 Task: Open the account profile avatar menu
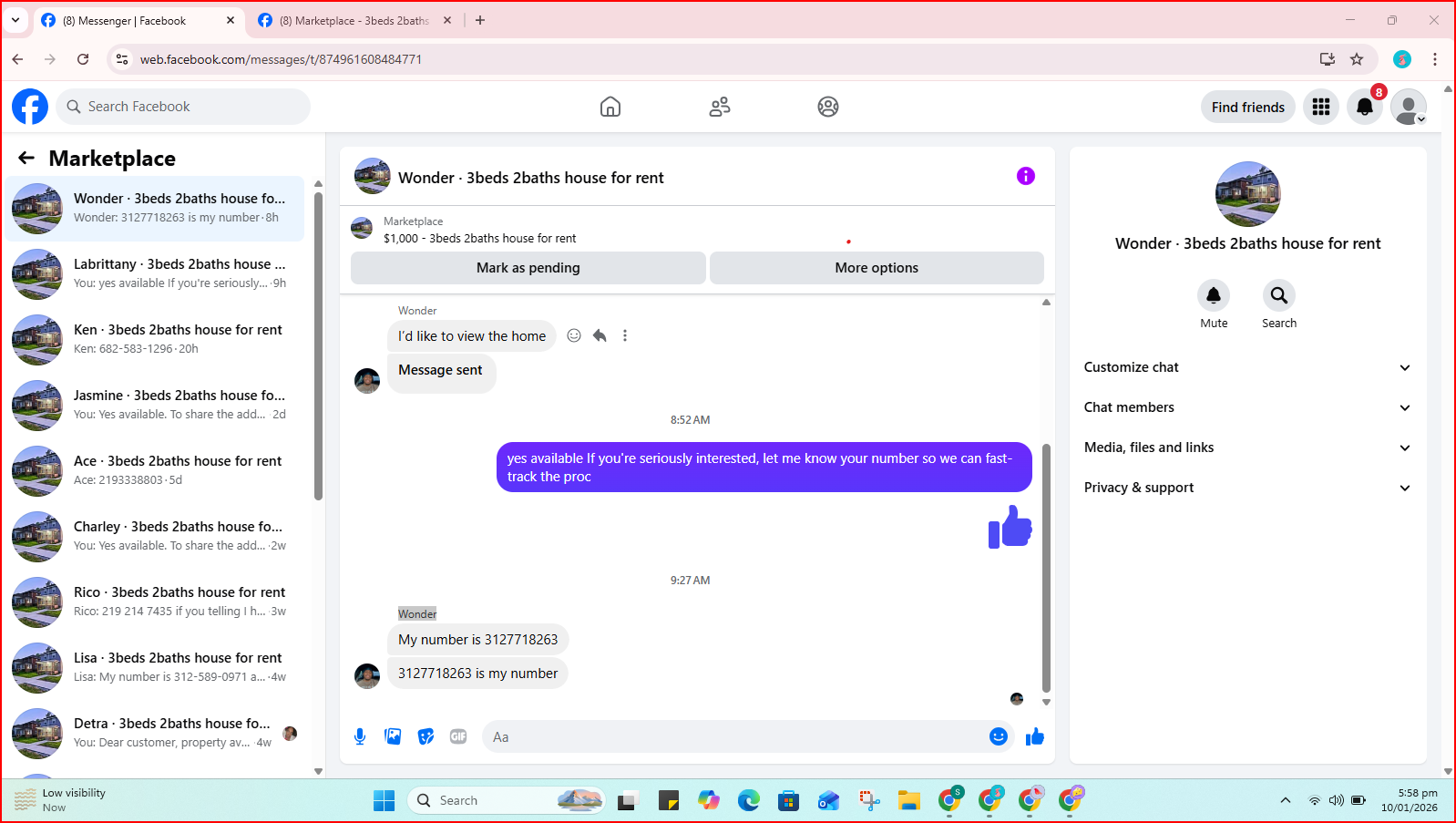1409,107
